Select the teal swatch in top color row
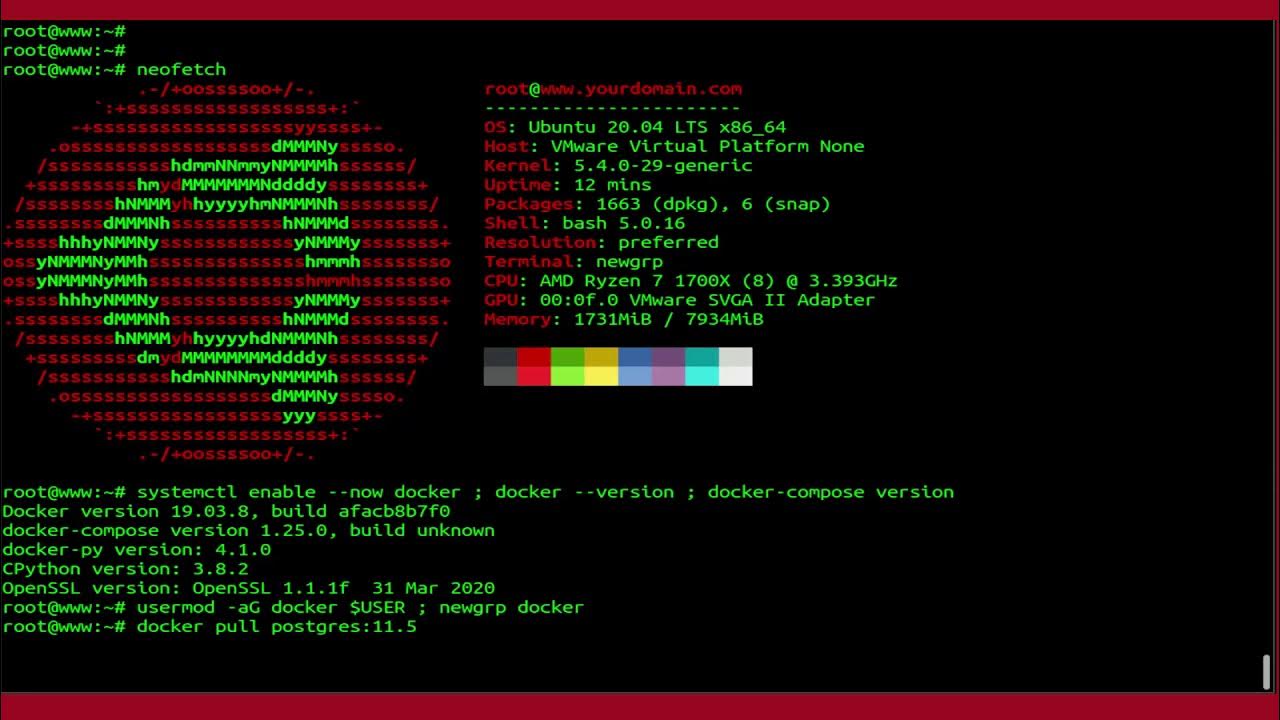The width and height of the screenshot is (1280, 720). coord(702,357)
